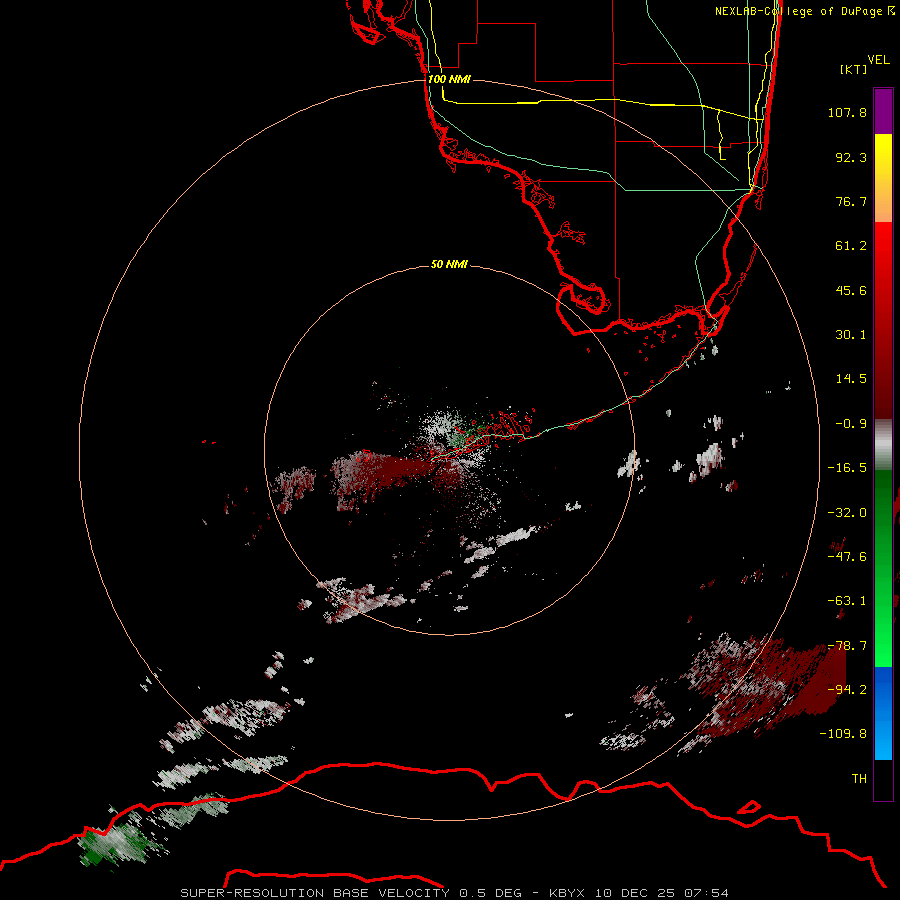Select the -32.0 velocity scale value

pos(847,513)
